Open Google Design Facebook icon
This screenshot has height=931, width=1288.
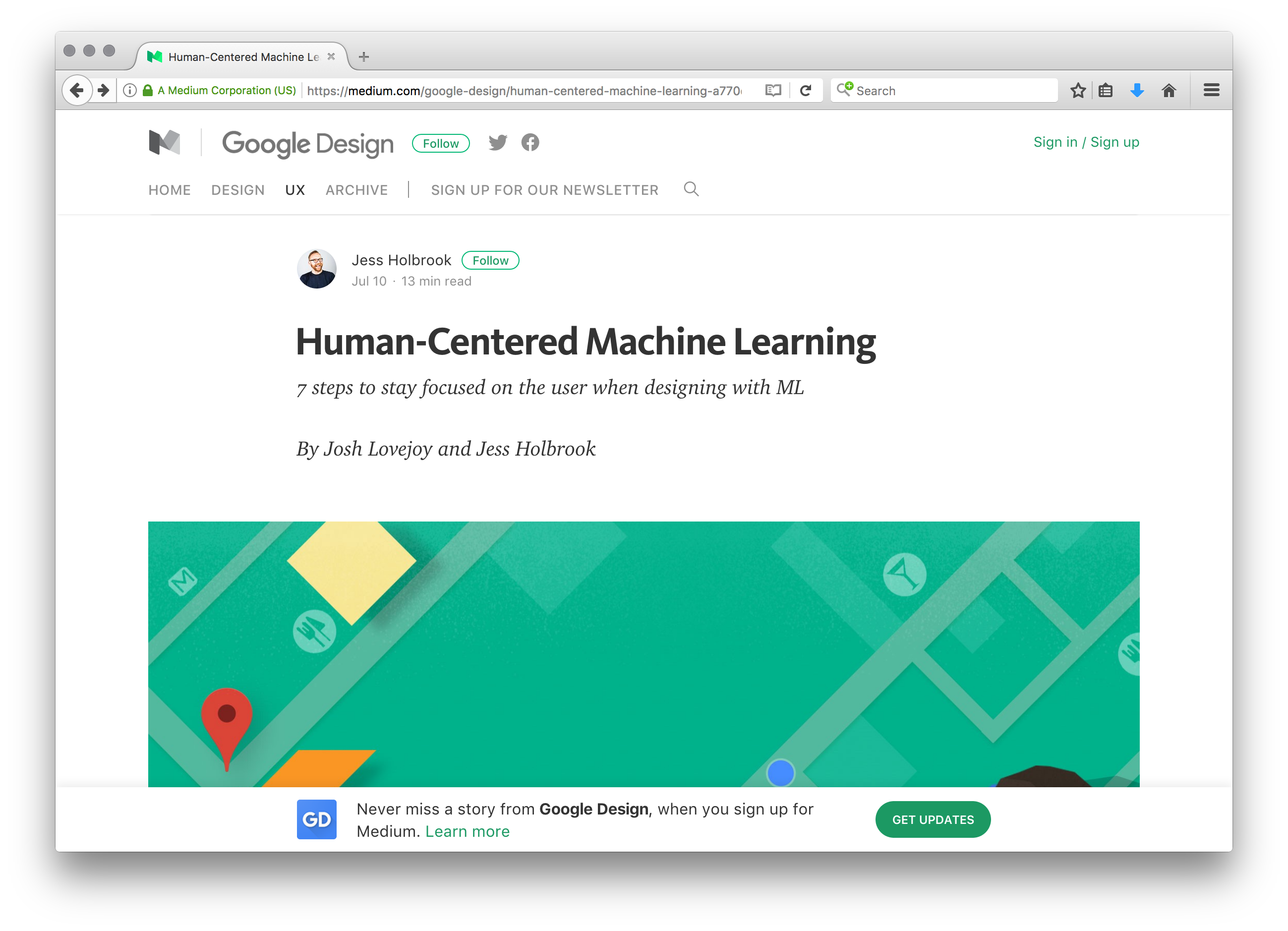pos(530,143)
